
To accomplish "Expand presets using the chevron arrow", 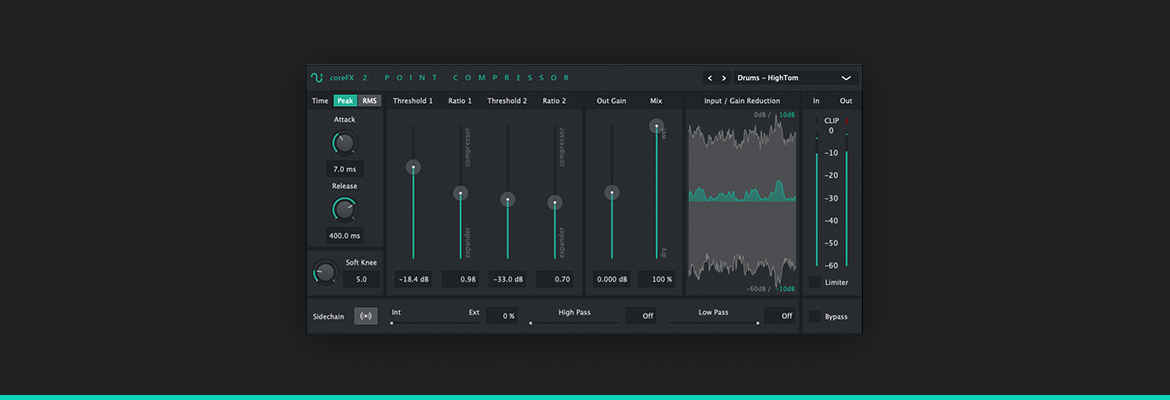I will click(x=846, y=77).
